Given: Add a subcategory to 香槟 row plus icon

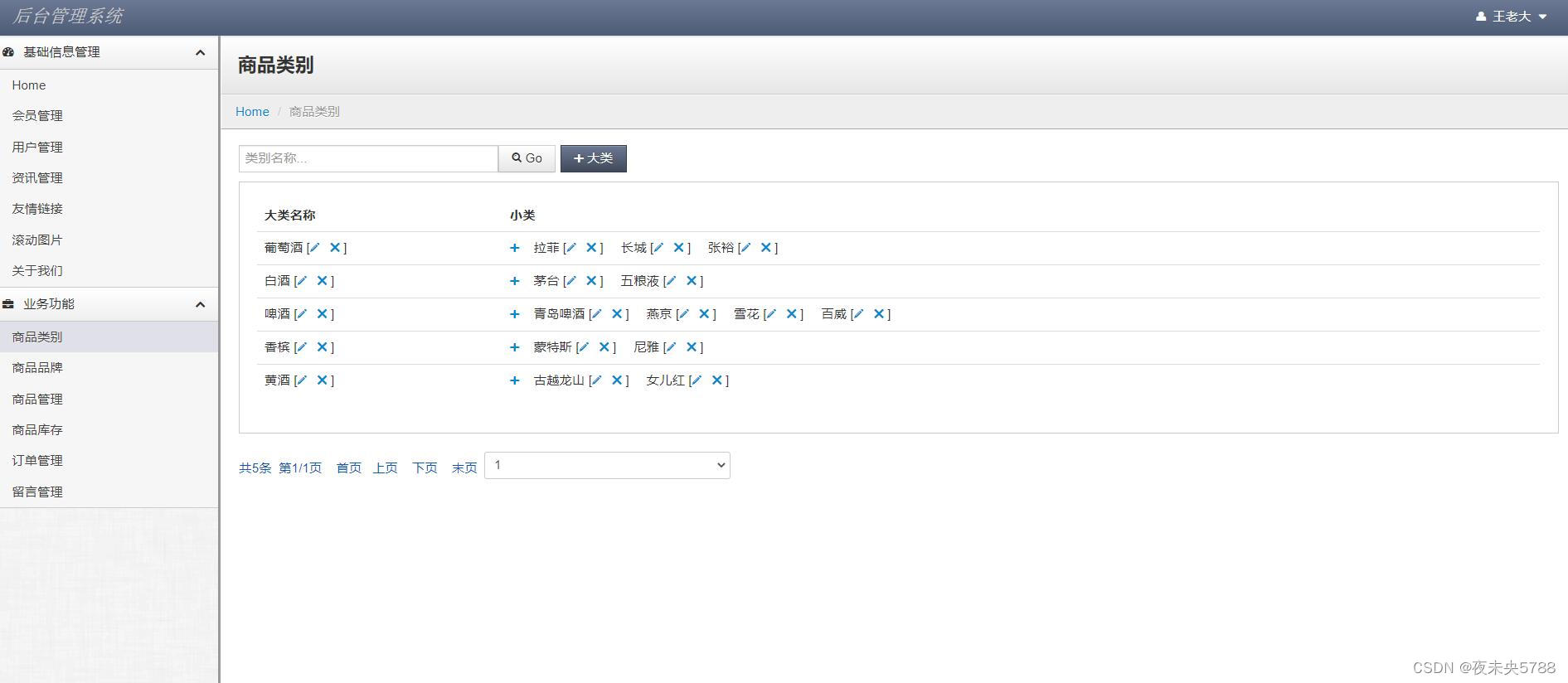Looking at the screenshot, I should 514,347.
